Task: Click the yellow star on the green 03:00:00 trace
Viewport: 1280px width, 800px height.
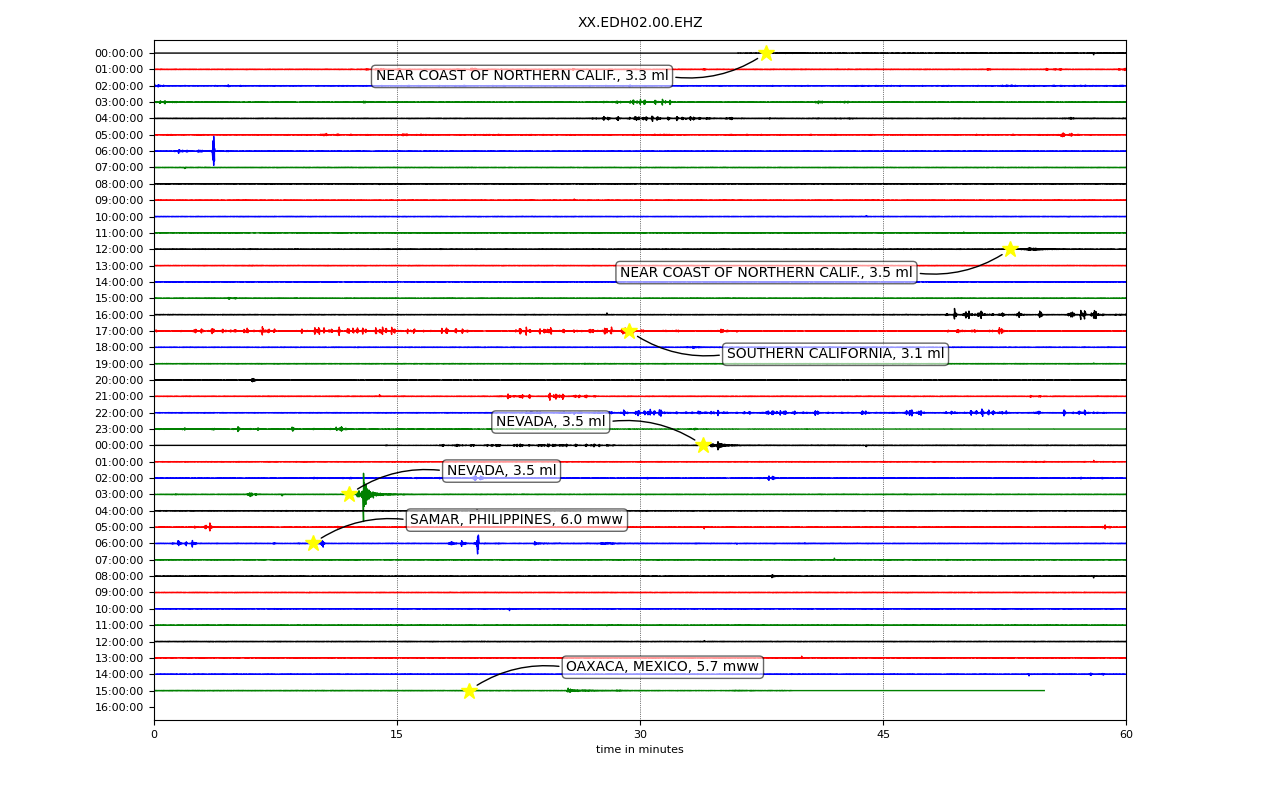Action: coord(349,494)
